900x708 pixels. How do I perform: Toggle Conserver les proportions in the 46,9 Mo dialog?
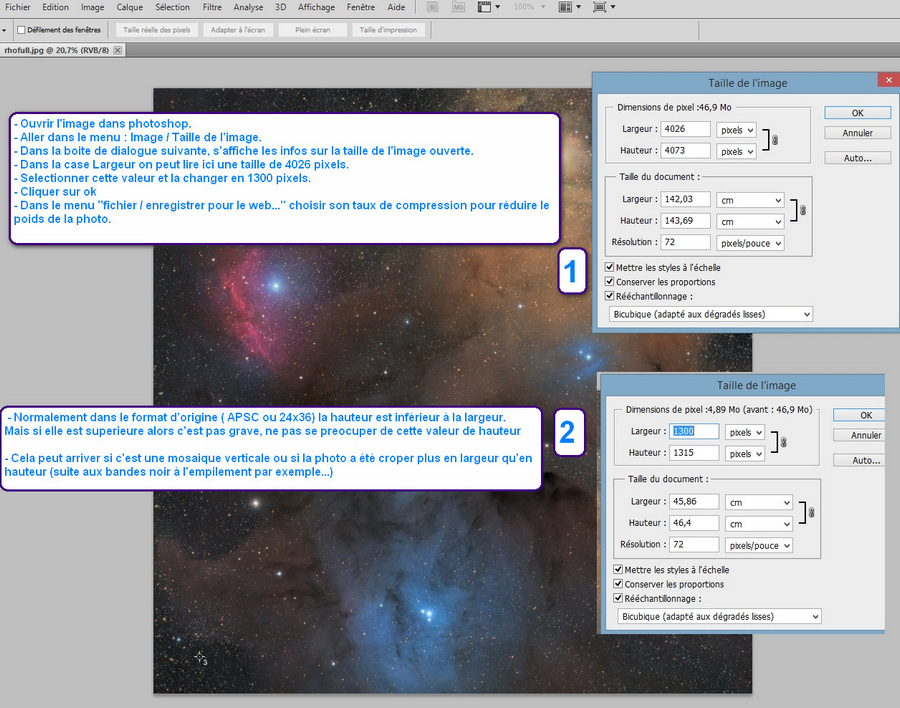(x=610, y=281)
